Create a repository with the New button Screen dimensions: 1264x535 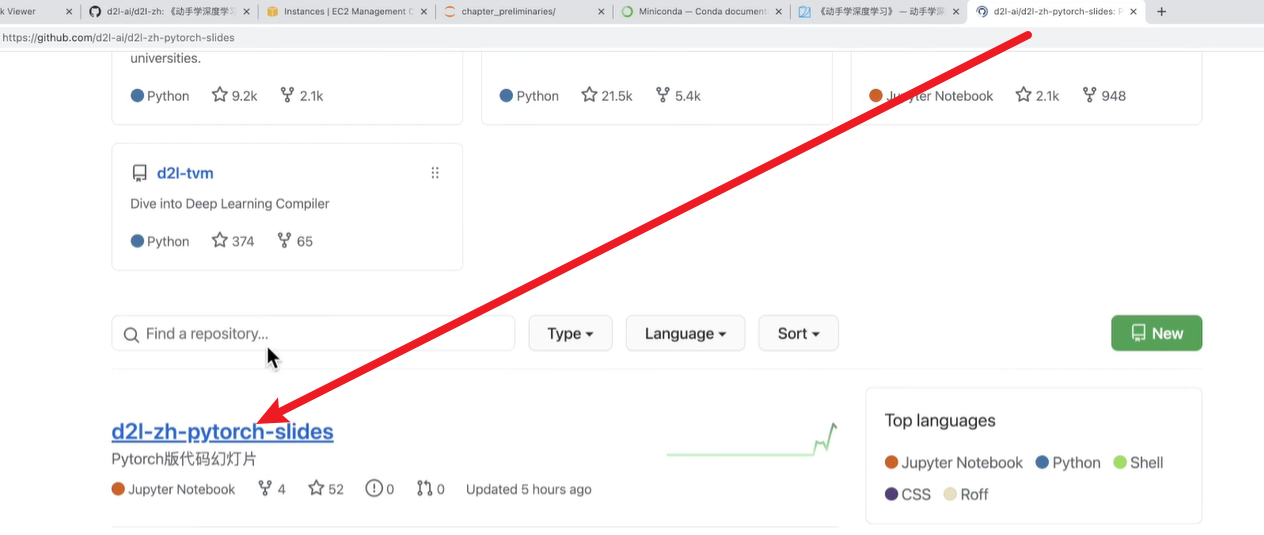coord(1156,334)
